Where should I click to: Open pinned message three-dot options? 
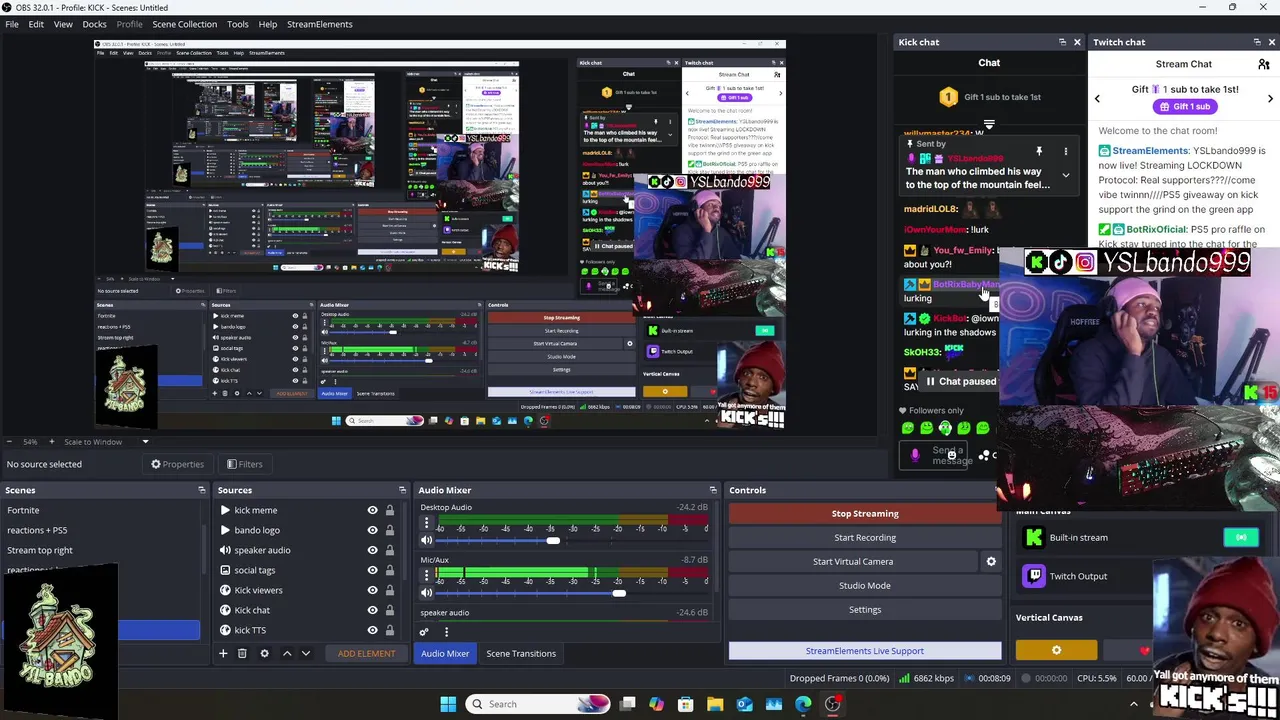[1066, 151]
